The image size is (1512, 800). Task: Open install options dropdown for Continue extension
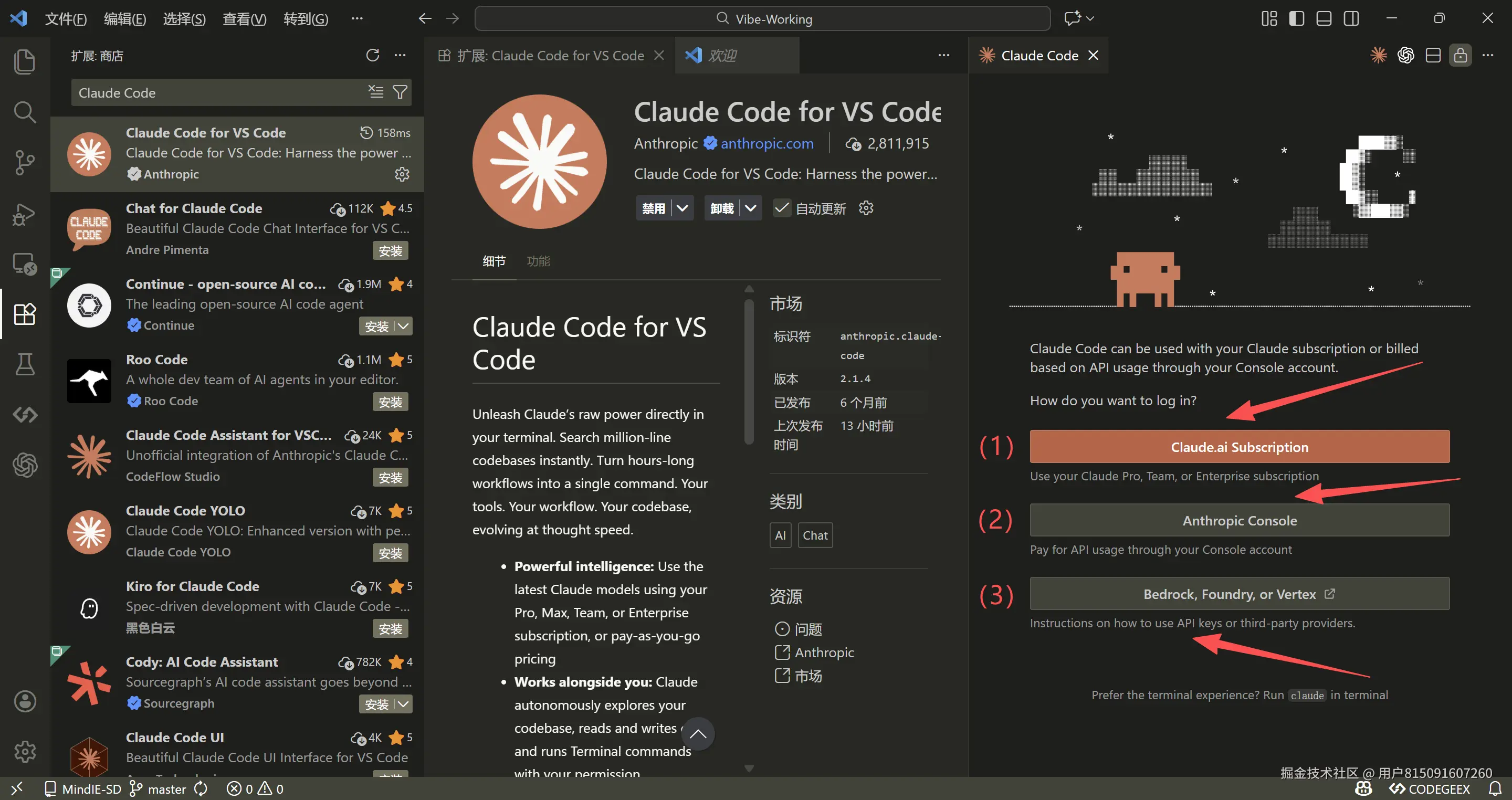pyautogui.click(x=402, y=326)
